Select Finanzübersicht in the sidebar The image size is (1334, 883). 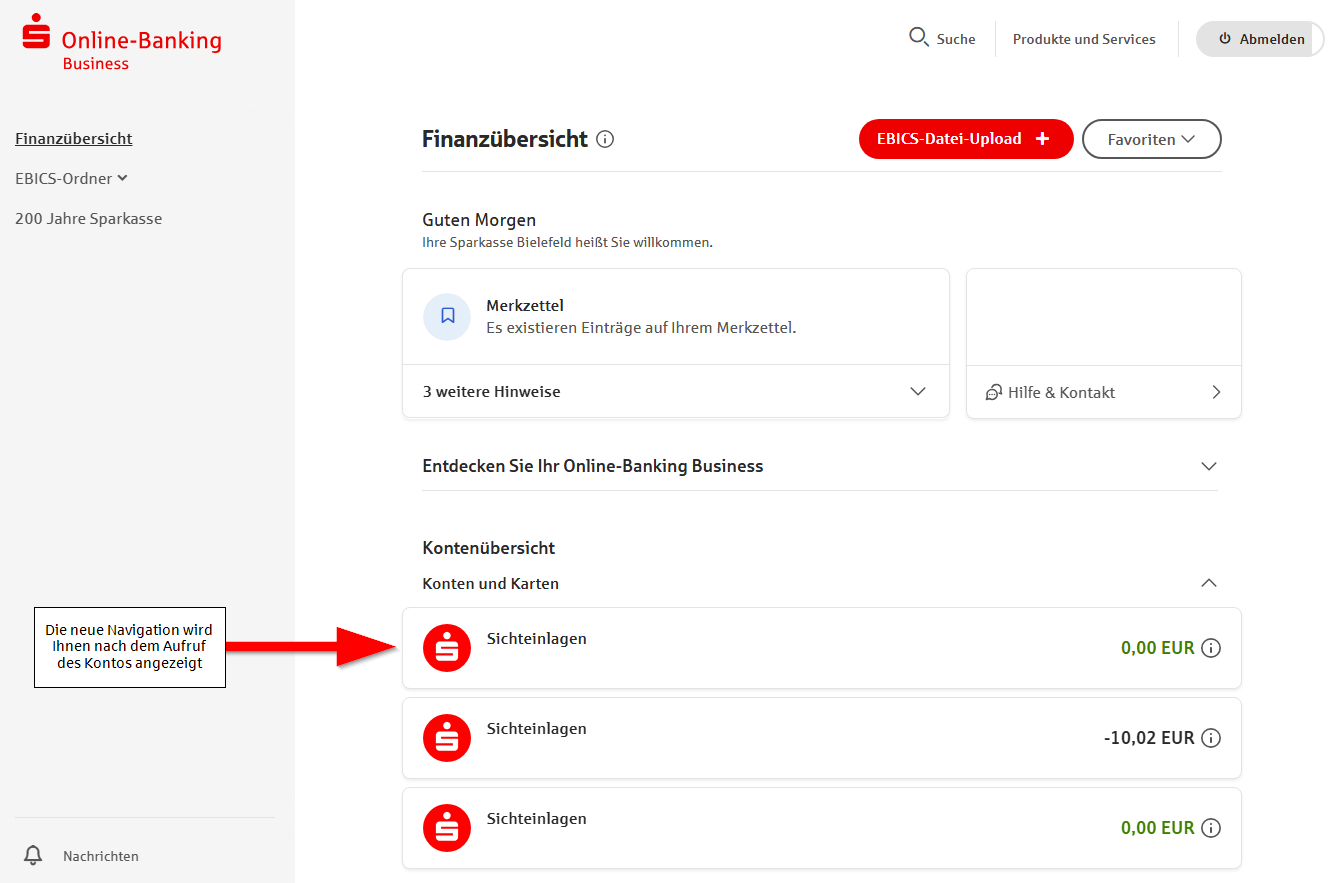(74, 138)
